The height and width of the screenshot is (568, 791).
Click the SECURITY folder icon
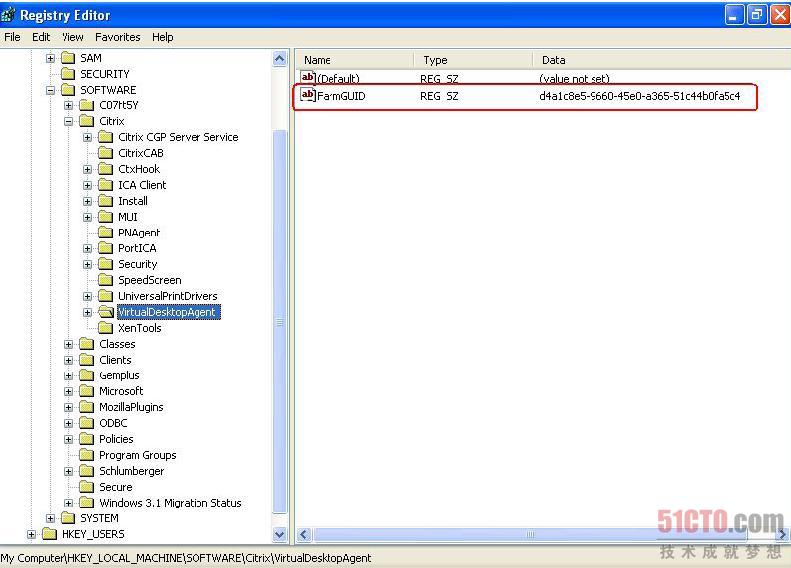[x=68, y=74]
